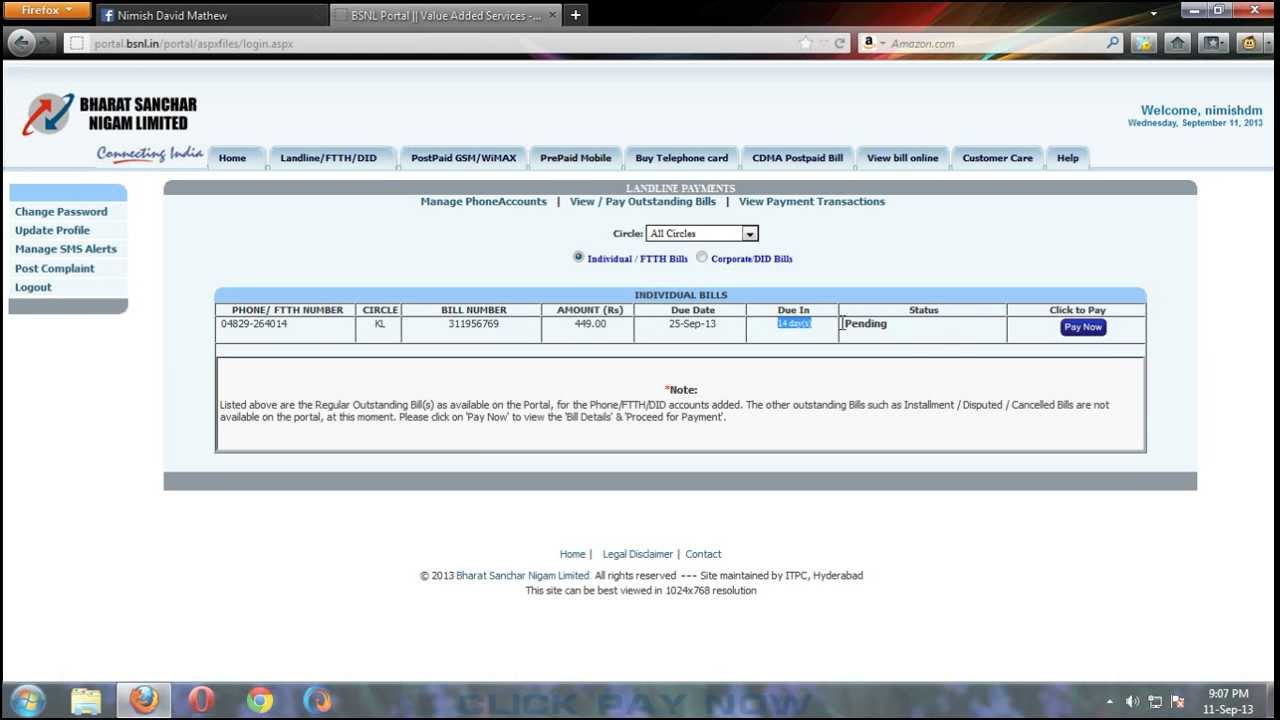Reload the page with refresh icon
This screenshot has width=1280, height=720.
click(x=840, y=43)
